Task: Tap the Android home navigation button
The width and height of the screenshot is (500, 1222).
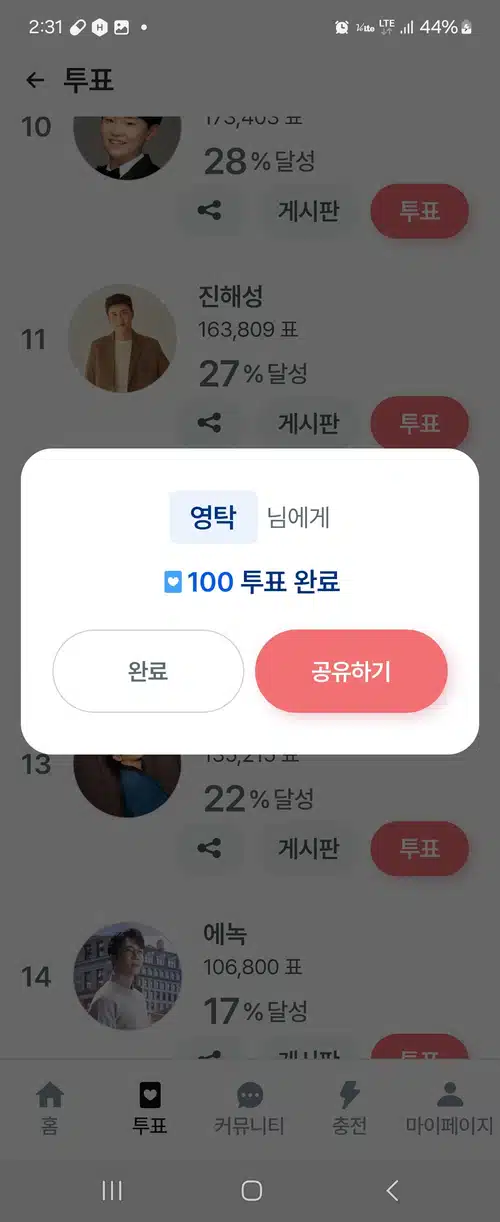Action: (252, 1190)
